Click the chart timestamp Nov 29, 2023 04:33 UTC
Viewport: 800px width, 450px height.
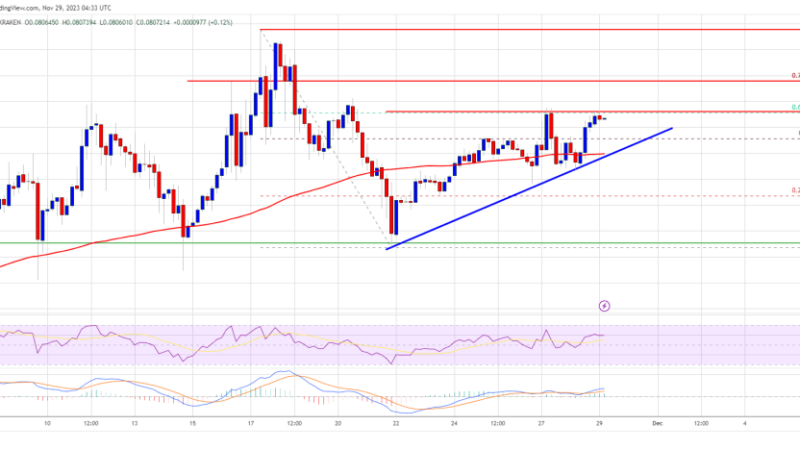77,8
